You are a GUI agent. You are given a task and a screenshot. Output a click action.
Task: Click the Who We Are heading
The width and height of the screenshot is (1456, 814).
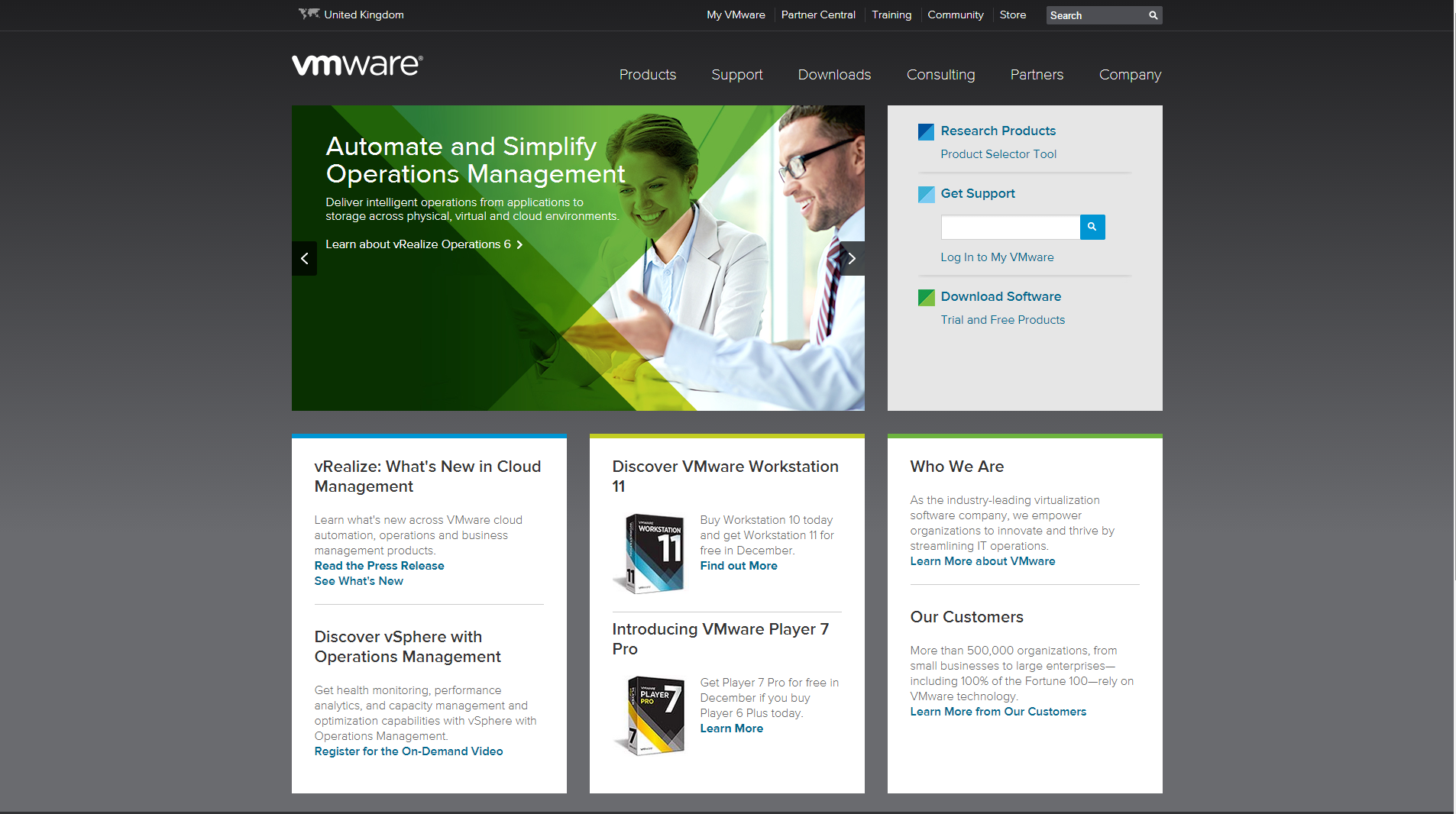(957, 467)
